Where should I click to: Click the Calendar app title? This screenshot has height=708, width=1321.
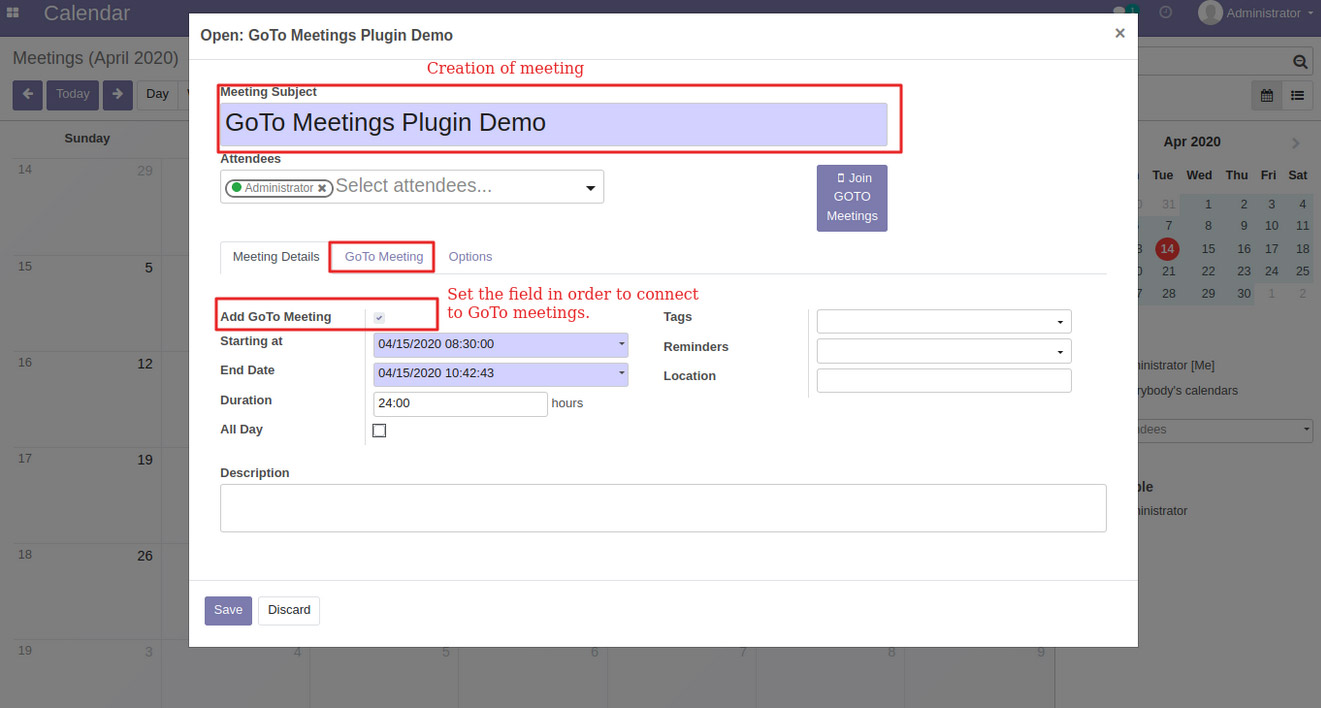pos(87,13)
